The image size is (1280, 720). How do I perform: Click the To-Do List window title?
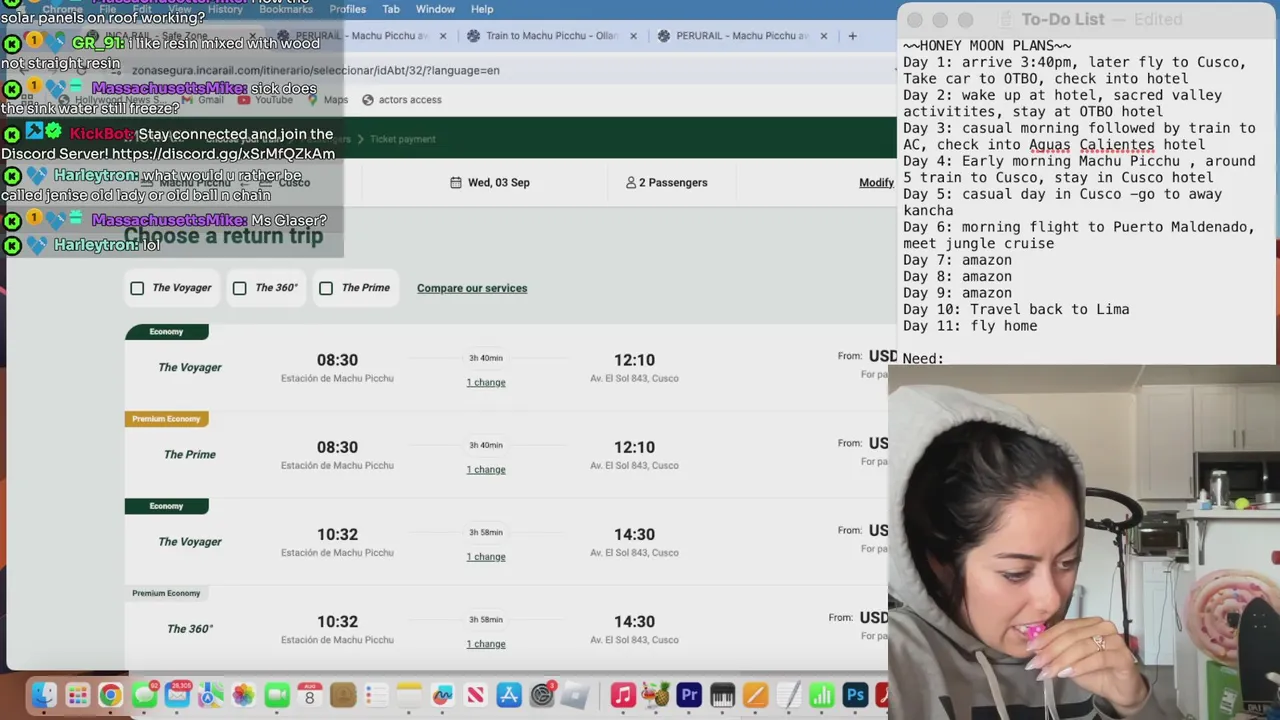click(1062, 19)
